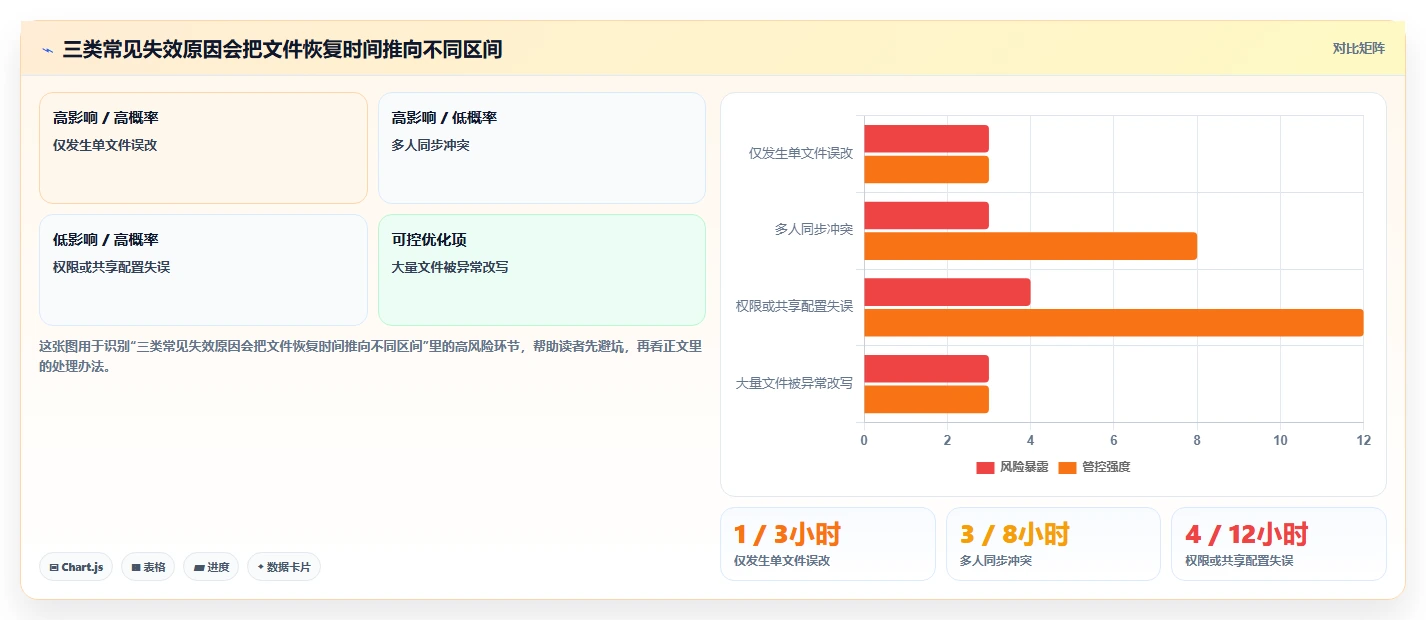The width and height of the screenshot is (1426, 620).
Task: Click the orange 管控强度 legend color box
Action: [1067, 468]
